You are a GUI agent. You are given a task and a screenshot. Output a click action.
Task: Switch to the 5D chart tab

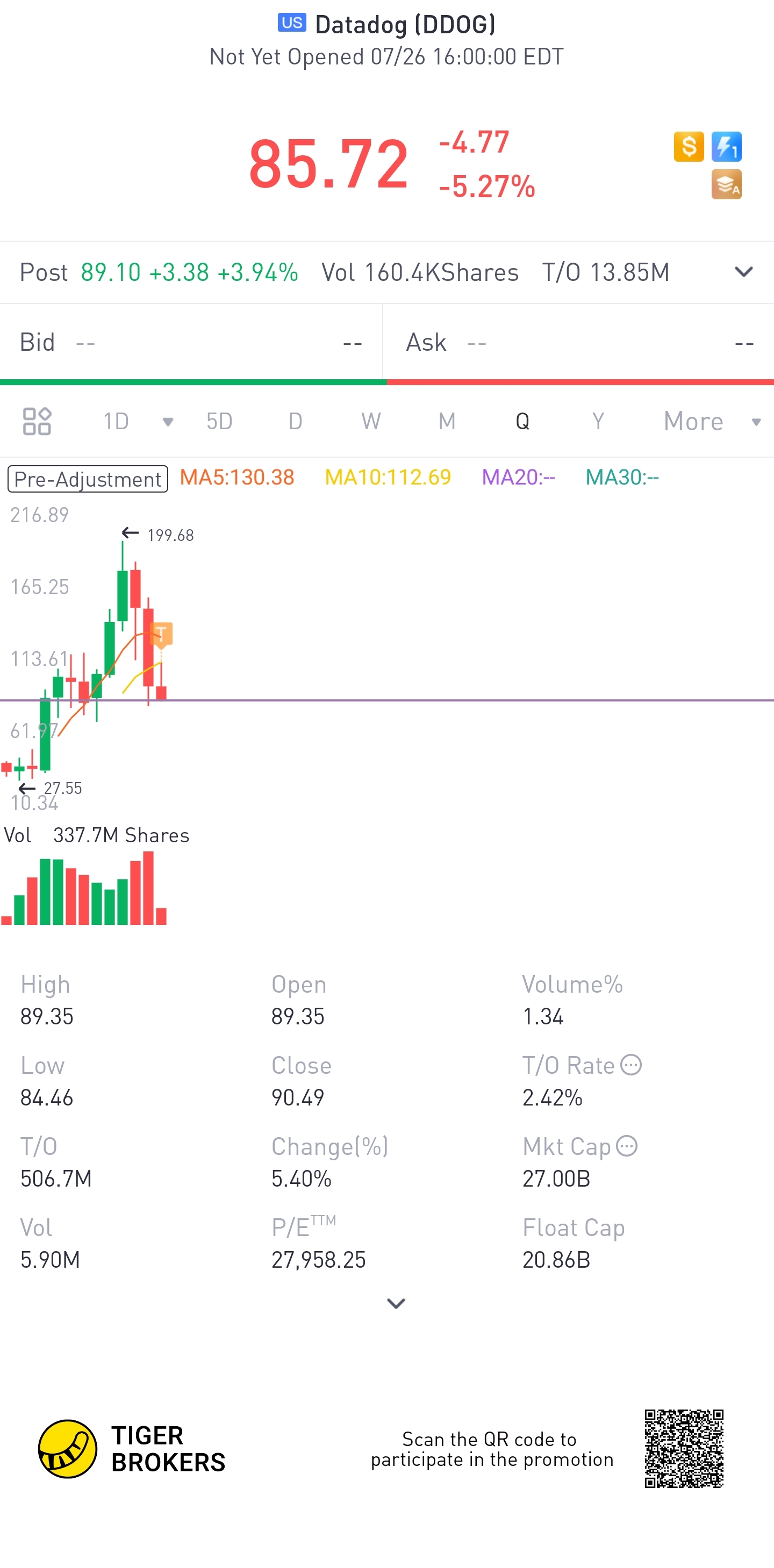(x=219, y=421)
